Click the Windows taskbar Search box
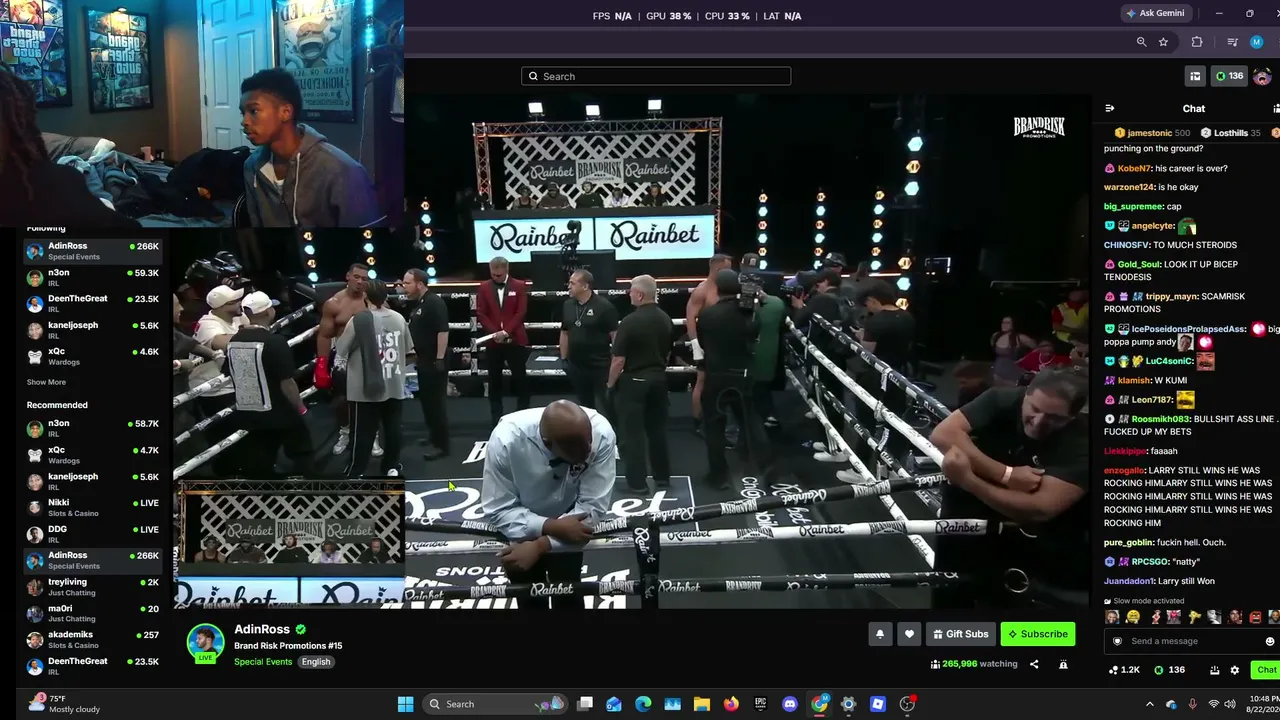This screenshot has height=720, width=1280. click(496, 704)
